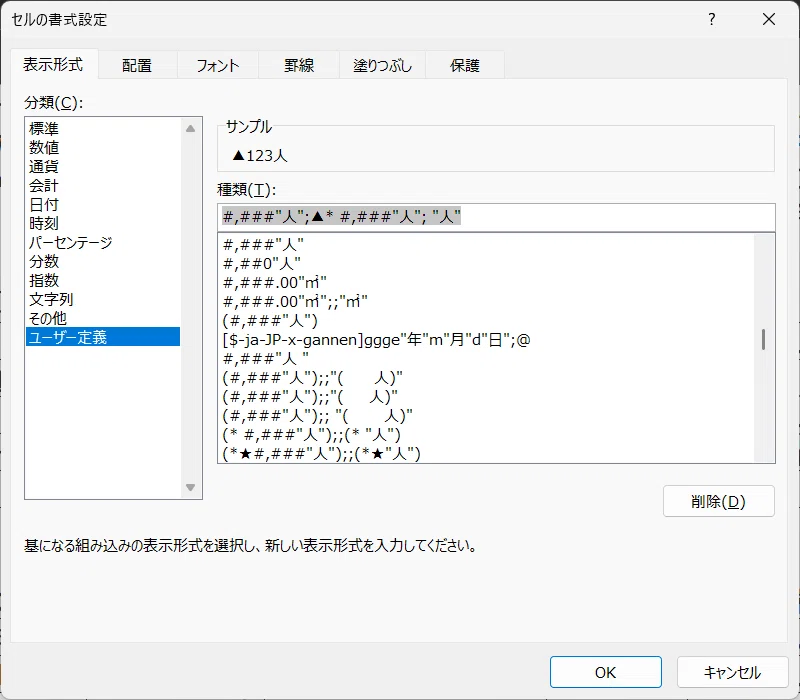The image size is (800, 700).
Task: Close the セルの書式設定 dialog
Action: pyautogui.click(x=769, y=19)
